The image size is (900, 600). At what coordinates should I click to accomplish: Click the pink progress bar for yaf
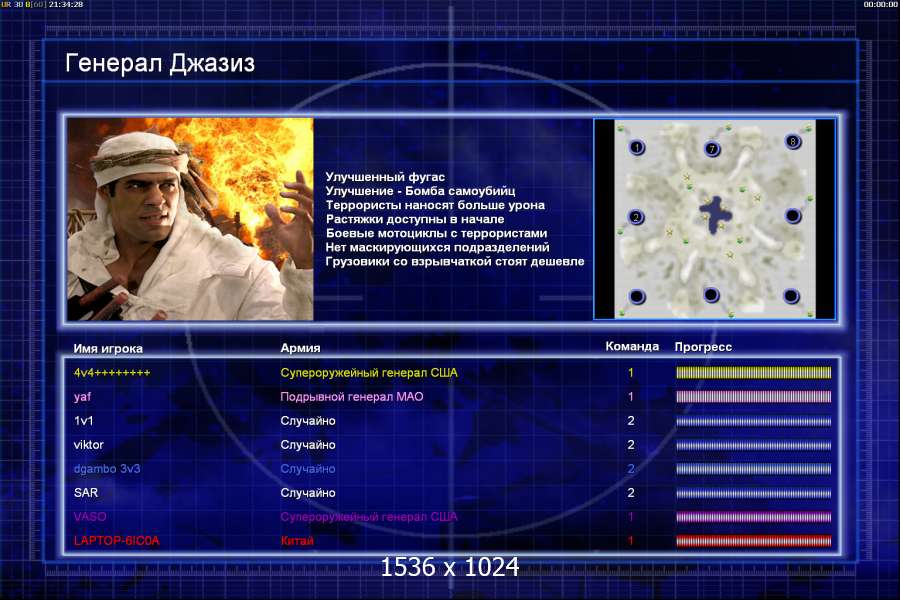[x=754, y=397]
